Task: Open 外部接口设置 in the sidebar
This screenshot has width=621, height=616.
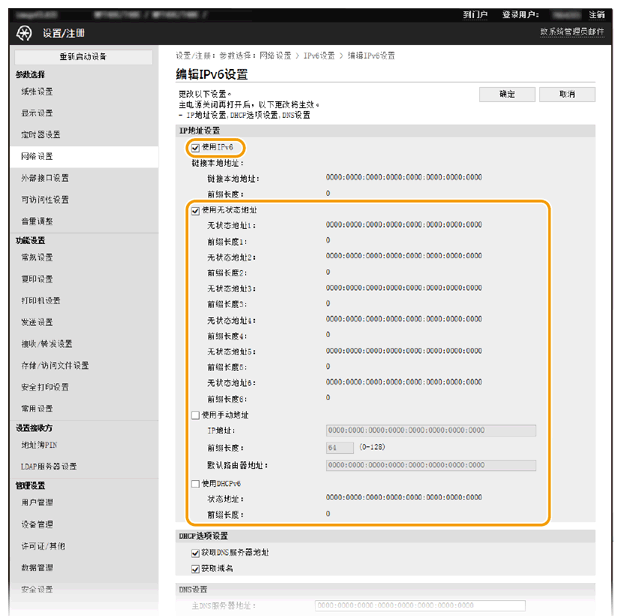Action: (45, 178)
